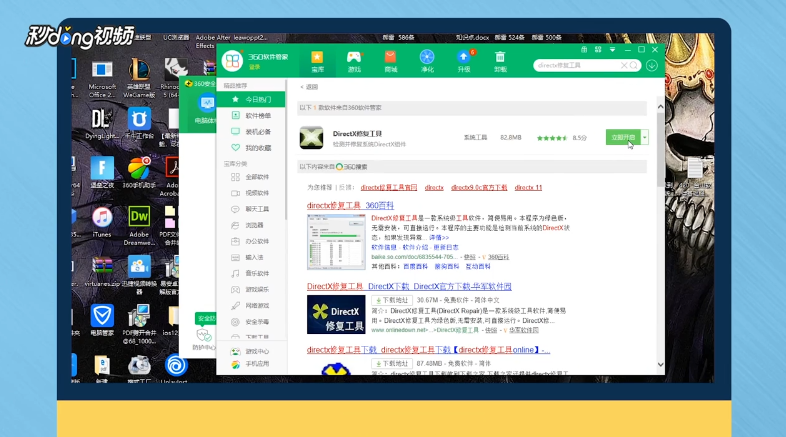Open the directx修复工具下载 online result title
The height and width of the screenshot is (437, 786).
pos(428,350)
